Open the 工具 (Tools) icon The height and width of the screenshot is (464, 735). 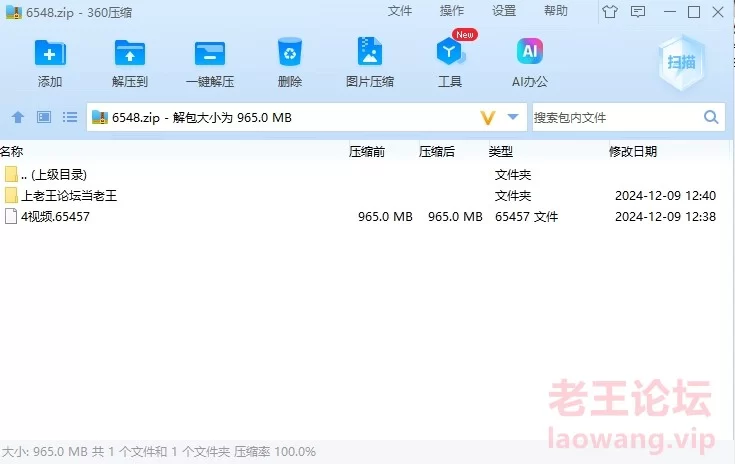(x=450, y=52)
